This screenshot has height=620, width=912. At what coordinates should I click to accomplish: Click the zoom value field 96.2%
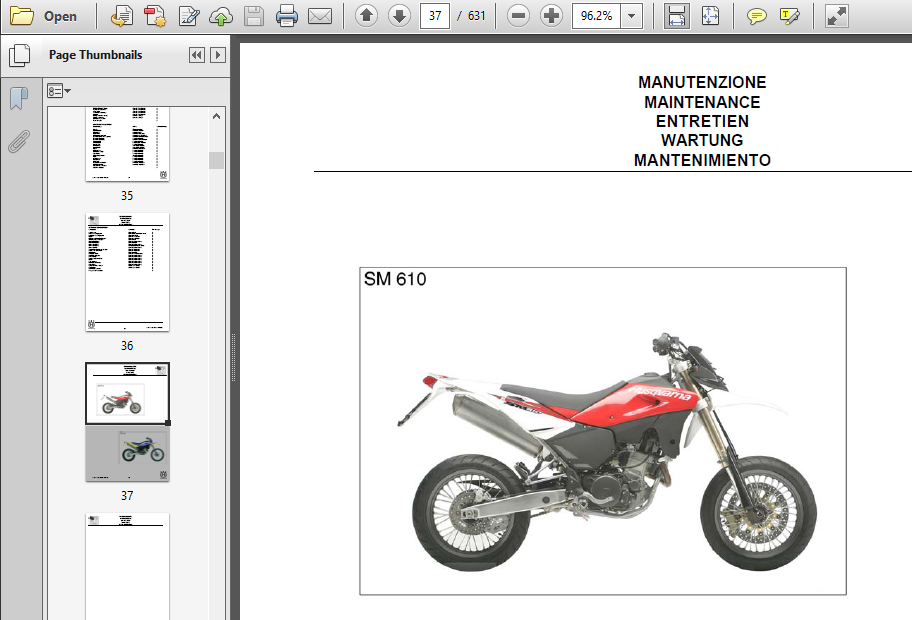coord(596,16)
